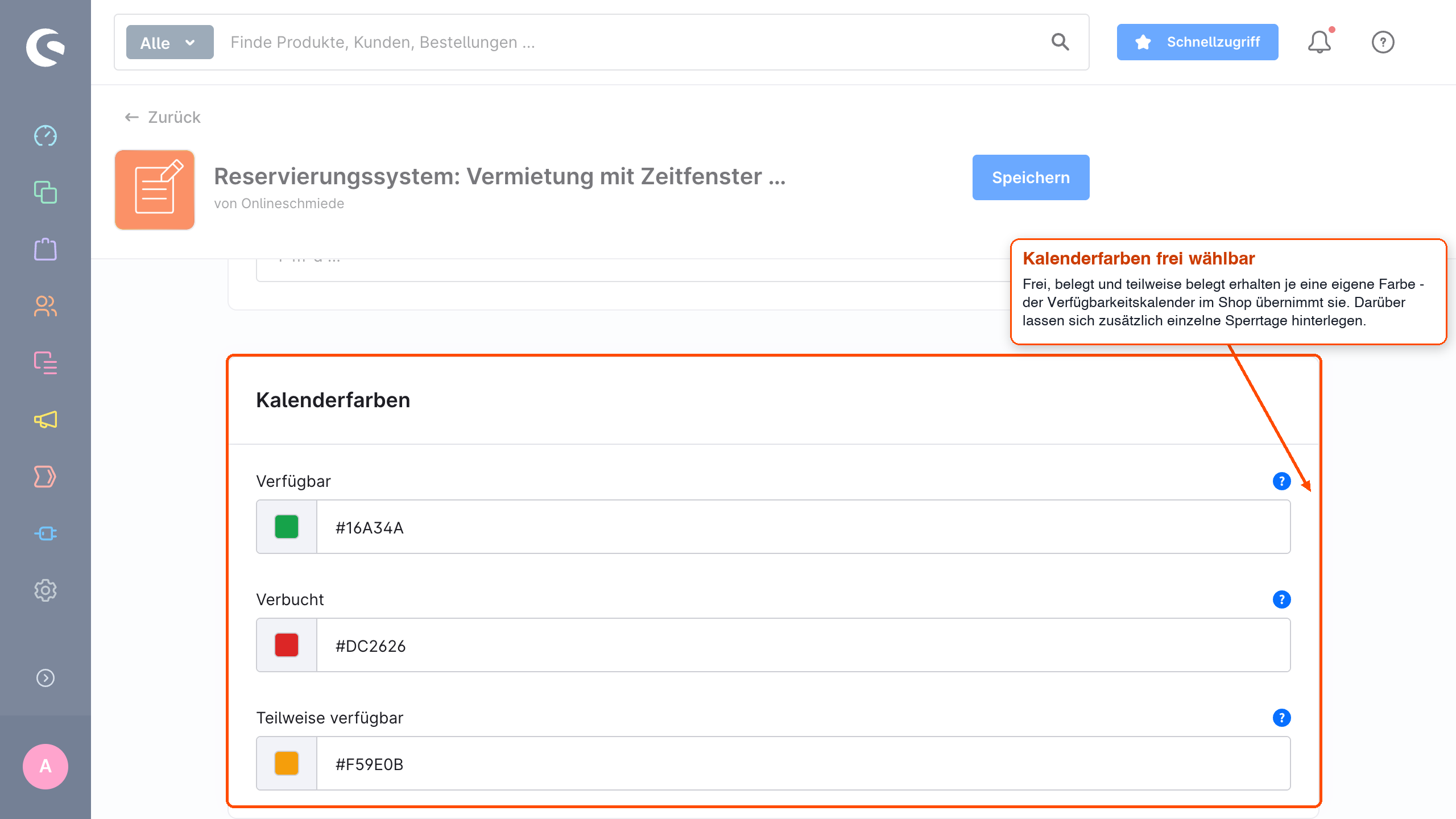Click the Speichern button
This screenshot has height=819, width=1456.
(1031, 177)
